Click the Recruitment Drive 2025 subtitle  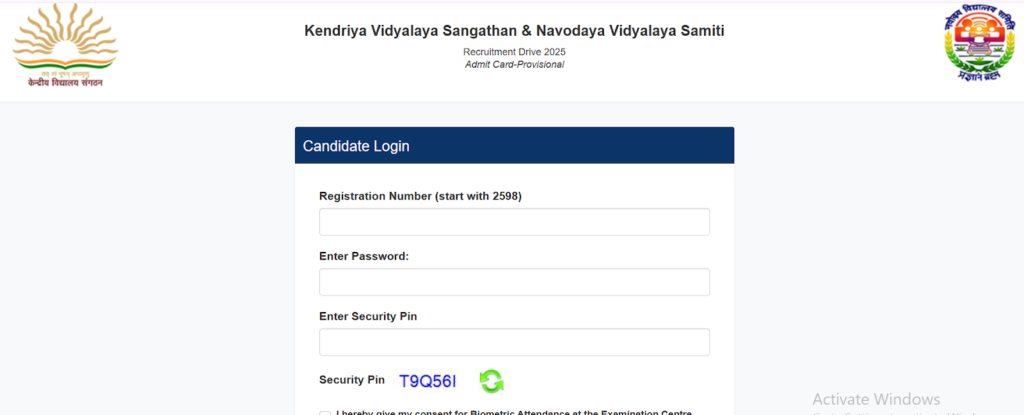514,51
